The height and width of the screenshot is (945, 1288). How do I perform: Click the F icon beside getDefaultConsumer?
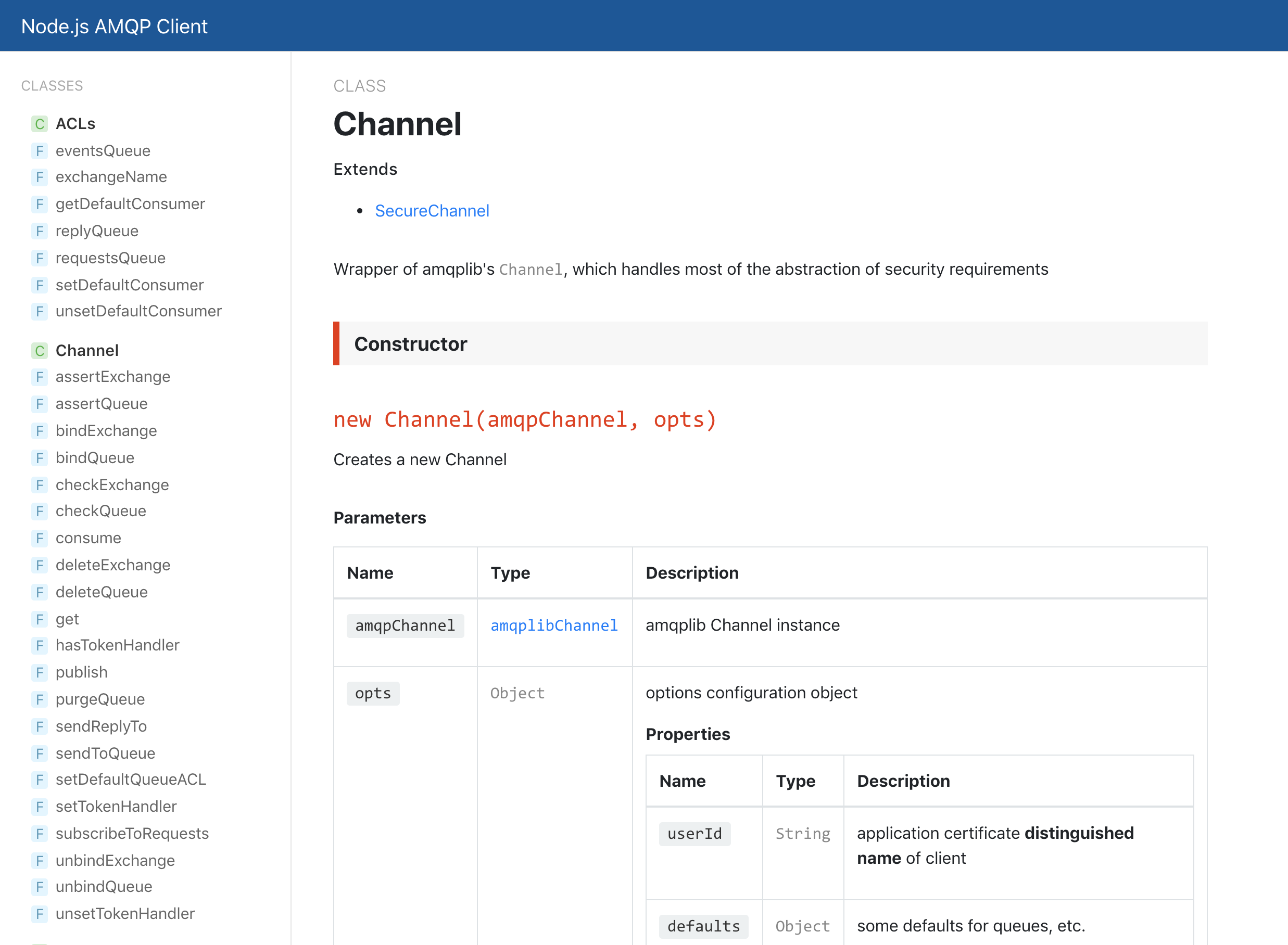(40, 204)
